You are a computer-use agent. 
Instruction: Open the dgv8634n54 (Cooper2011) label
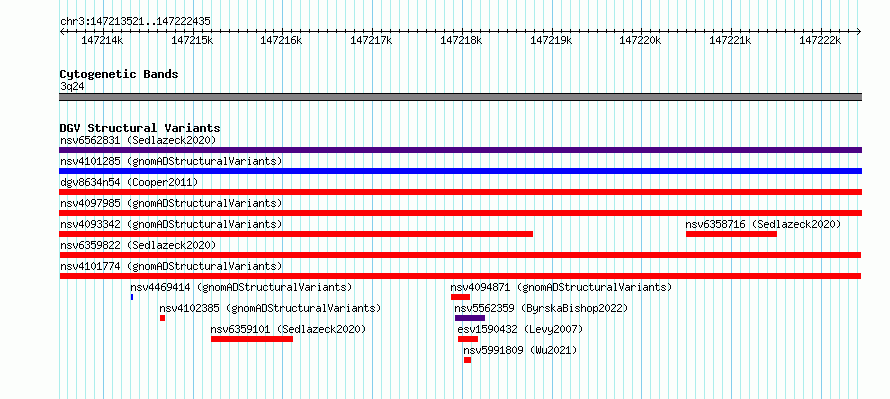coord(129,182)
